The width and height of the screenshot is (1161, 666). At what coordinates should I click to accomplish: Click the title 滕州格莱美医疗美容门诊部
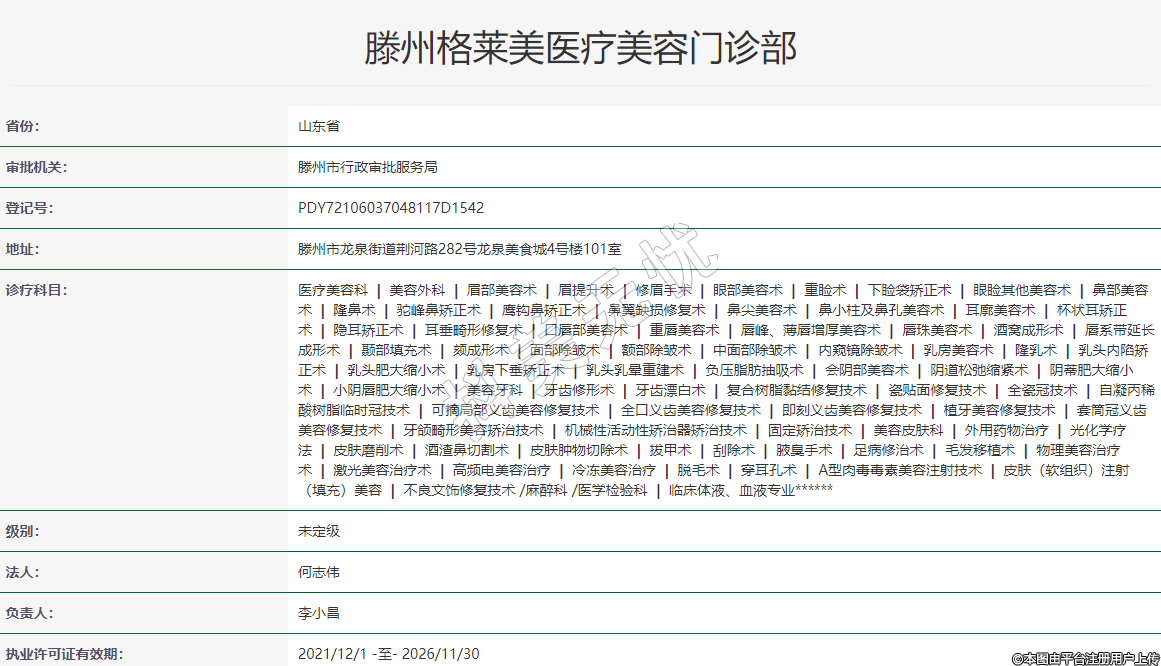(580, 48)
